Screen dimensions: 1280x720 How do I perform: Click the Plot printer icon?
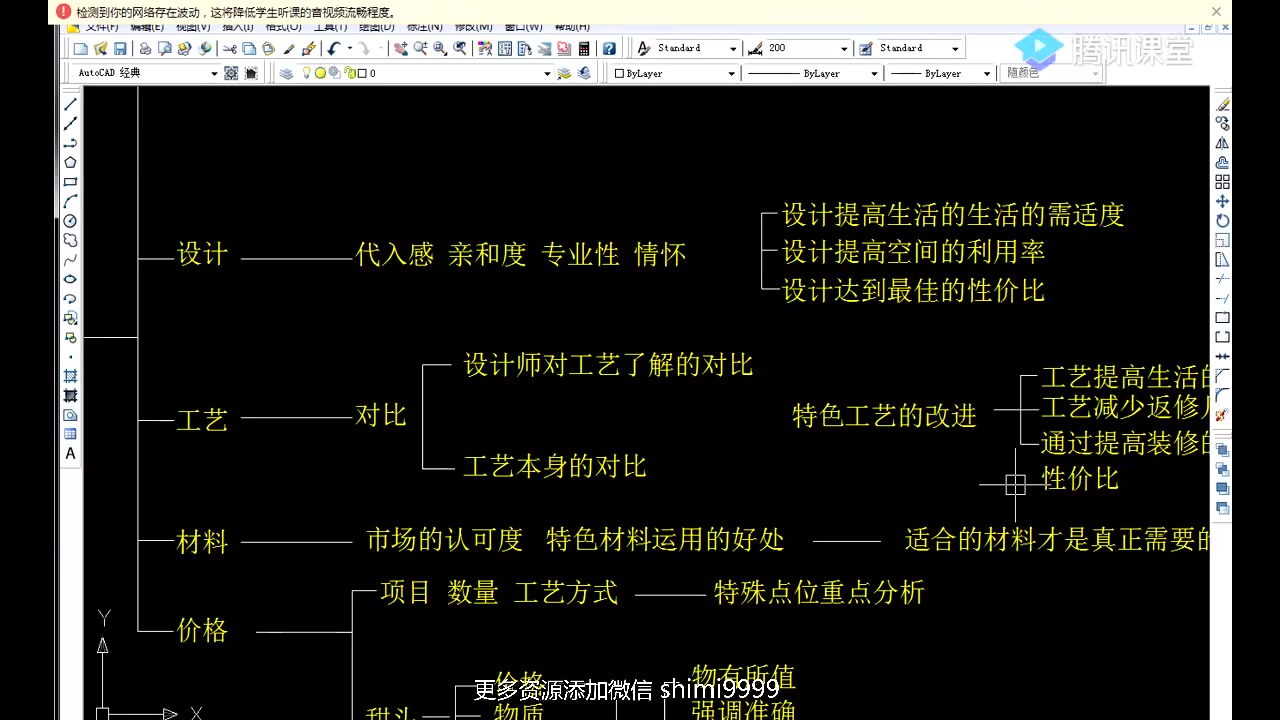(x=145, y=48)
